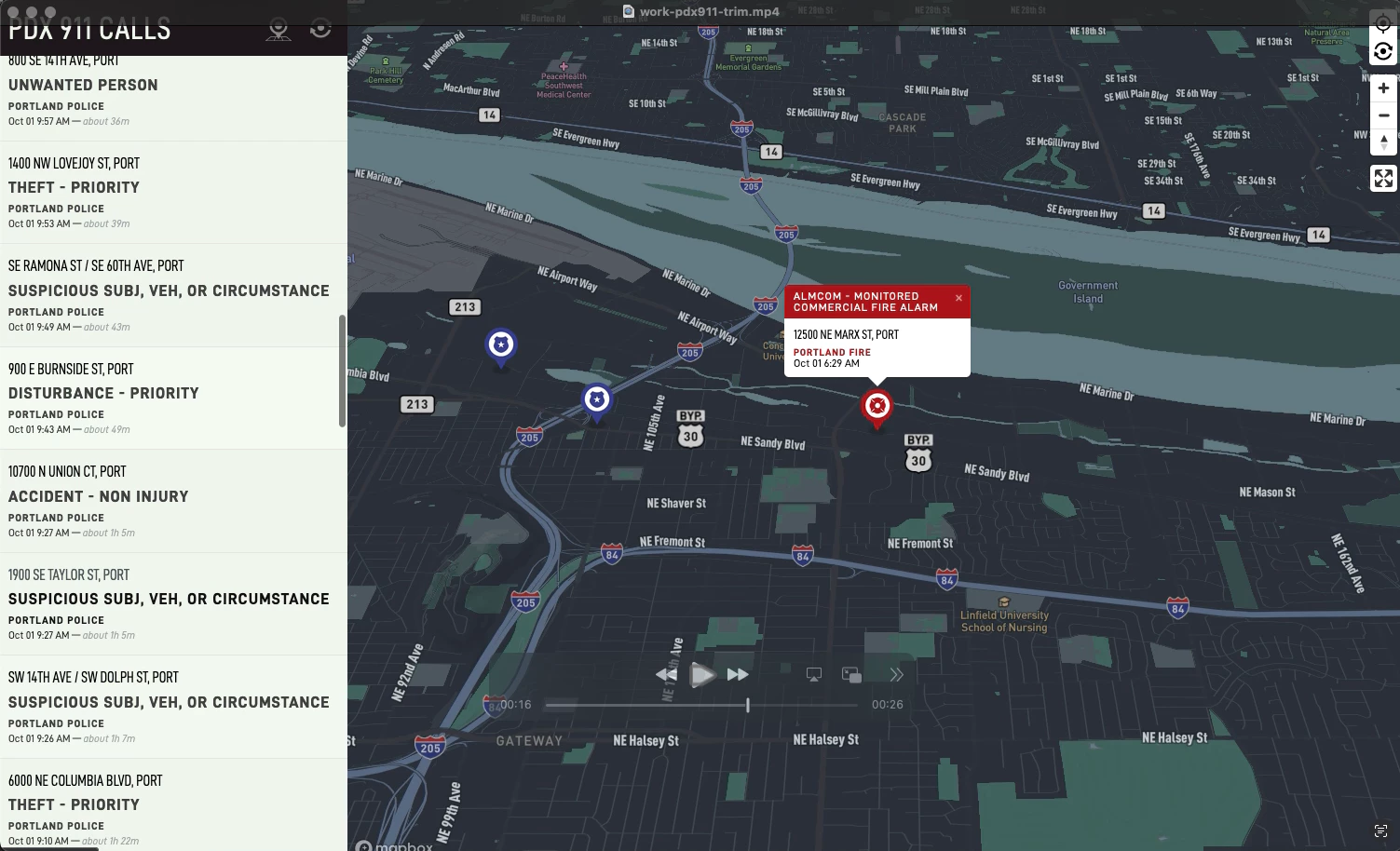
Task: Expand more video controls with the double chevron
Action: (x=896, y=673)
